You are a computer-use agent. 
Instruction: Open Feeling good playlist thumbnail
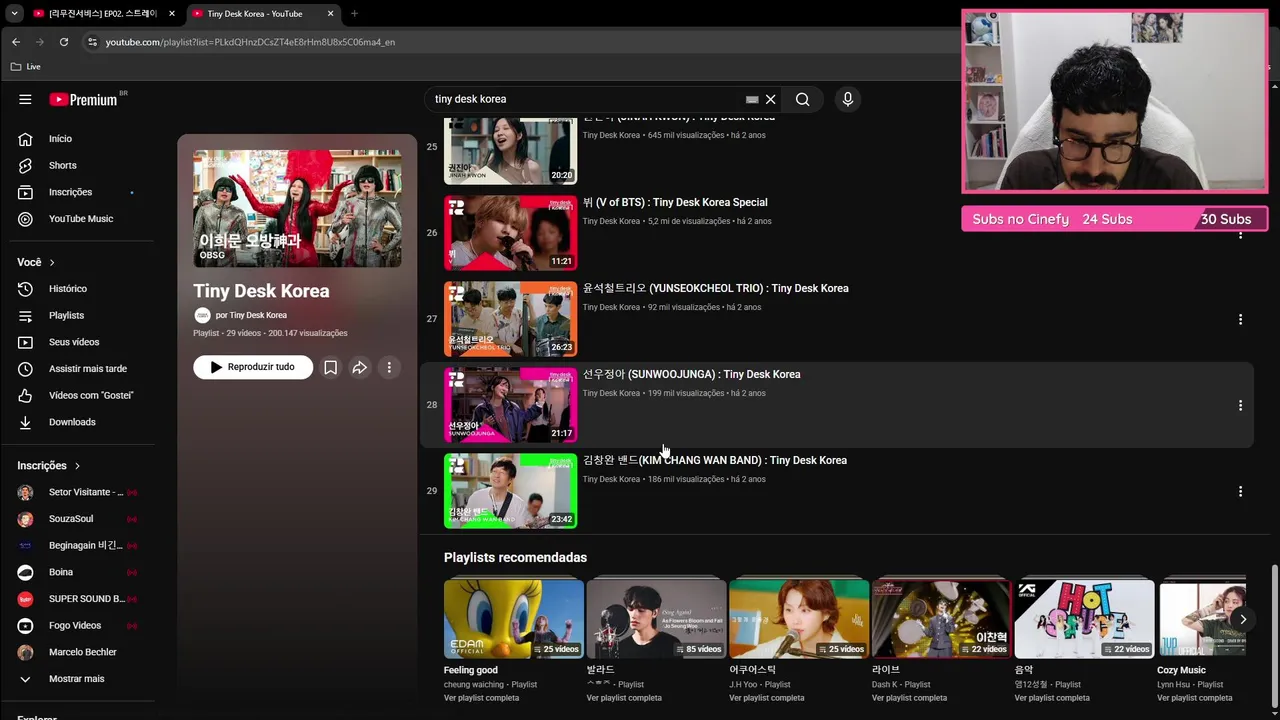(x=513, y=619)
